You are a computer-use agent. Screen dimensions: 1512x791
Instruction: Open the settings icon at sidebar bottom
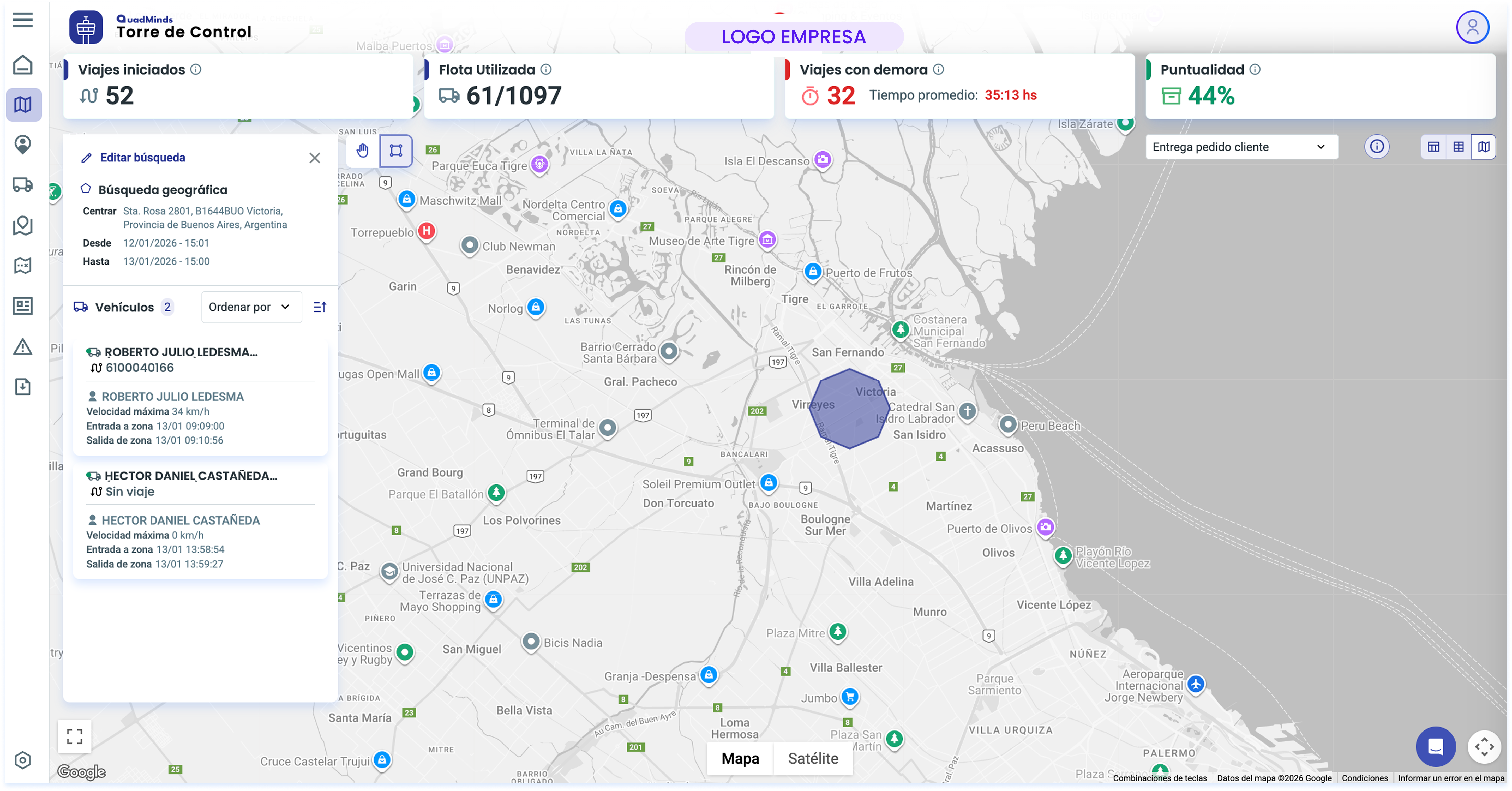[x=22, y=760]
